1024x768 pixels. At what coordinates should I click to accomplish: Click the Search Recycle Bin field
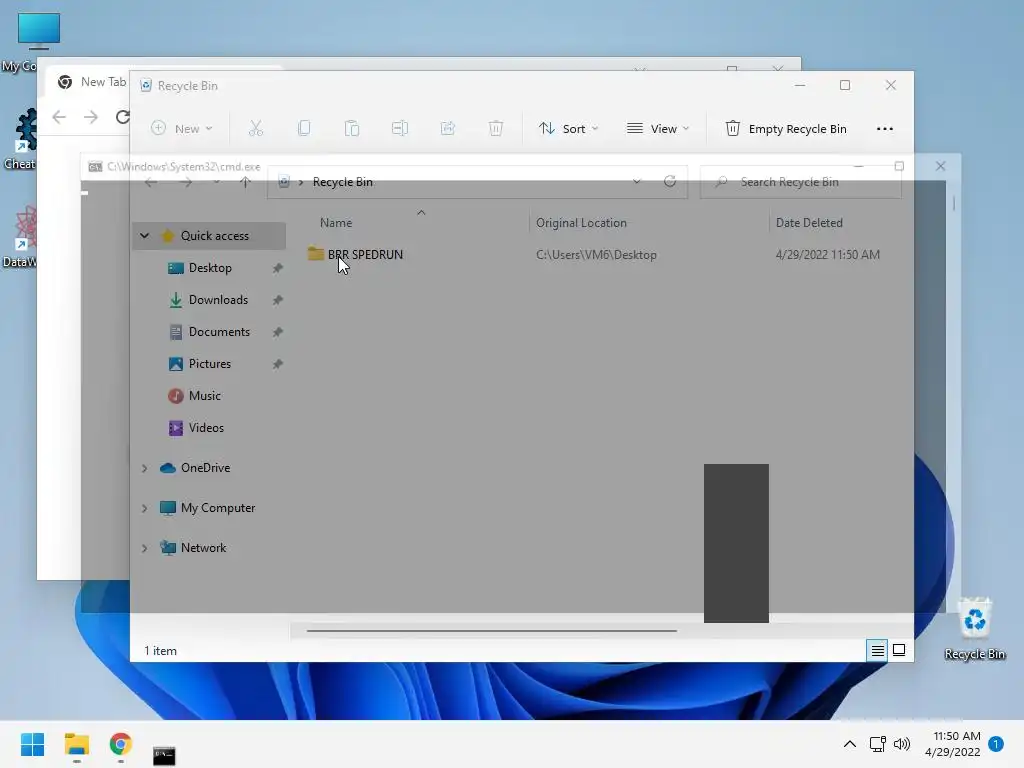801,182
